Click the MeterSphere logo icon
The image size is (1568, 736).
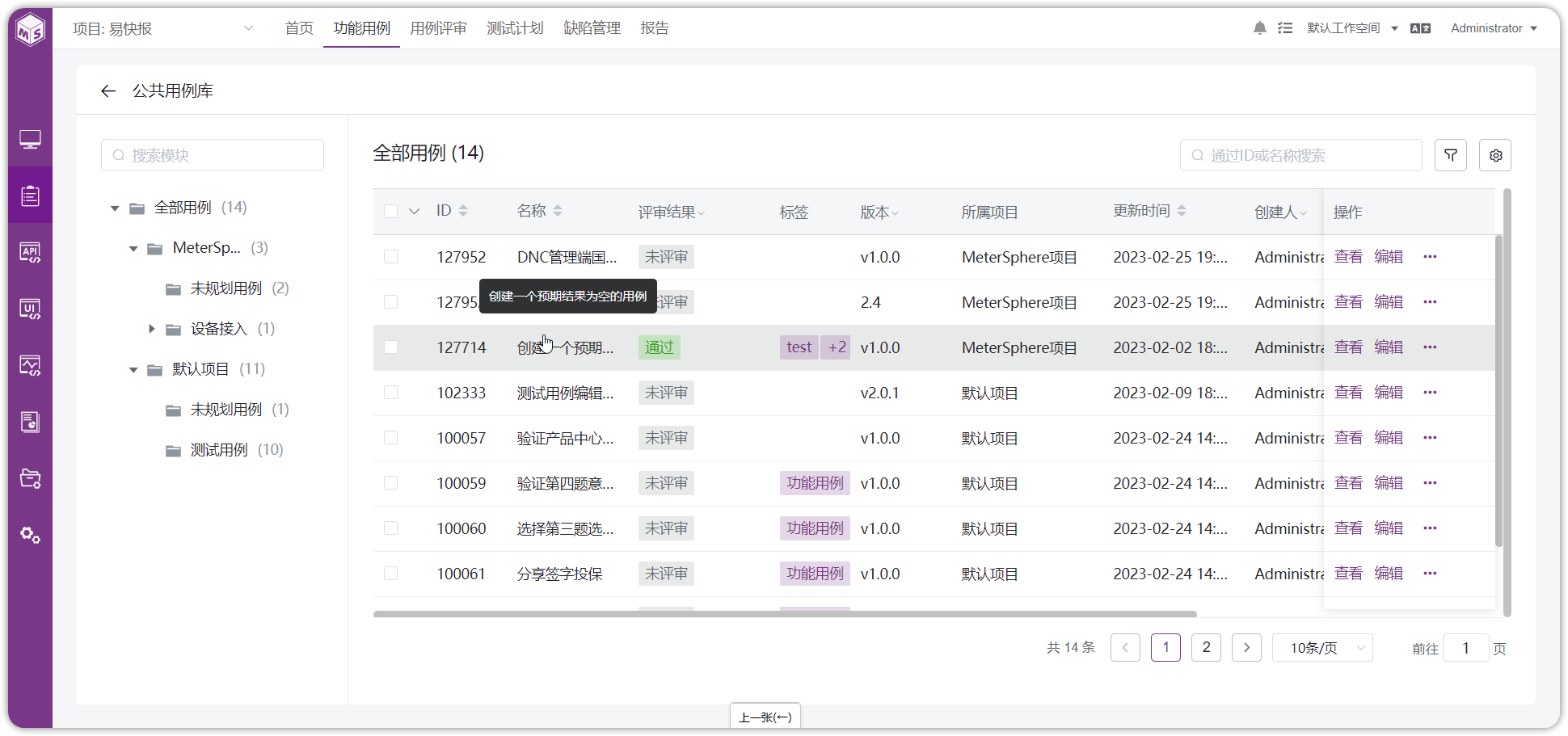31,29
